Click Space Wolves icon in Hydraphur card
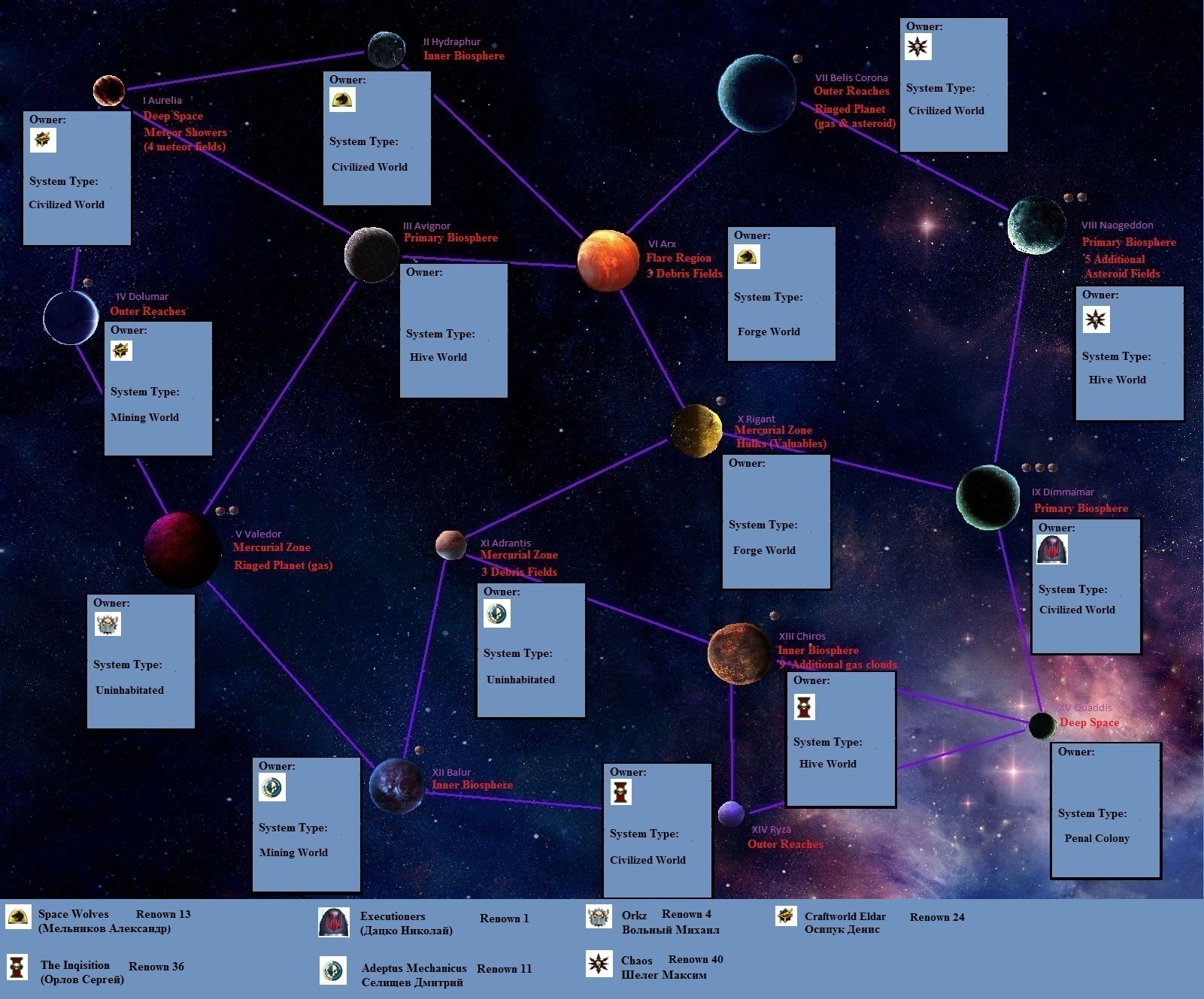Screen dimensions: 1204x999 342,100
